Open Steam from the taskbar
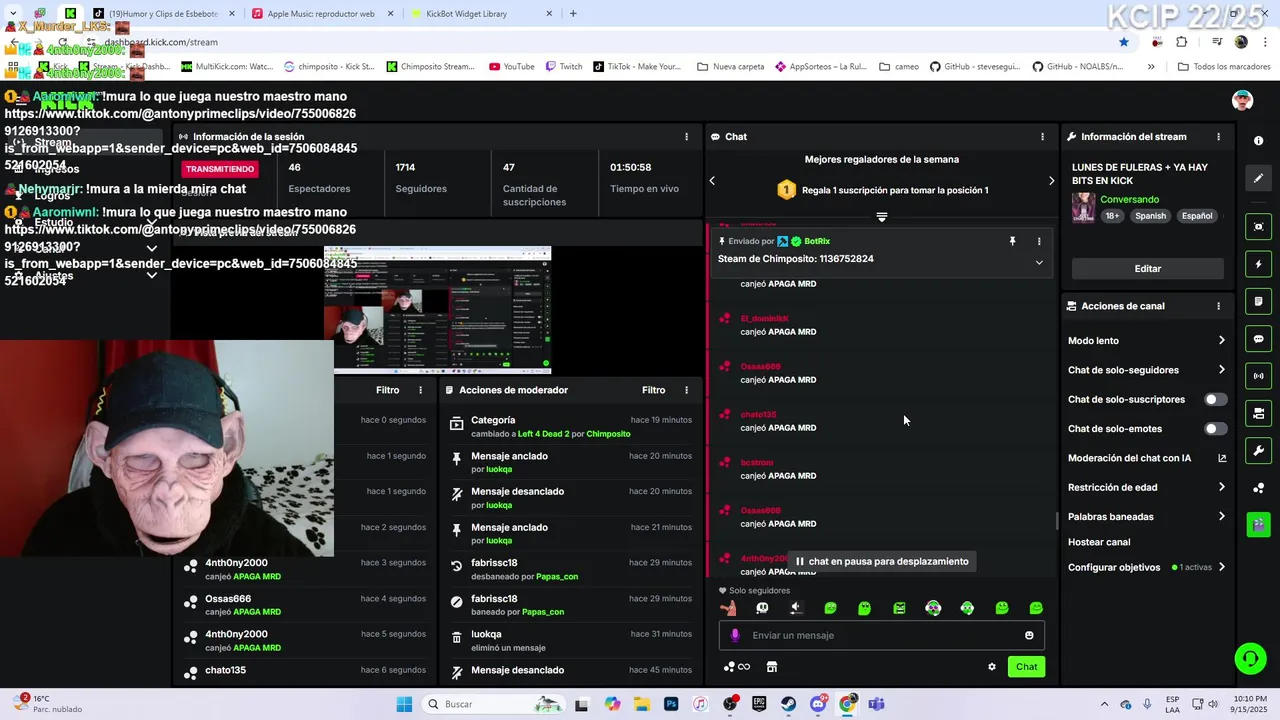The width and height of the screenshot is (1280, 720). coord(789,704)
